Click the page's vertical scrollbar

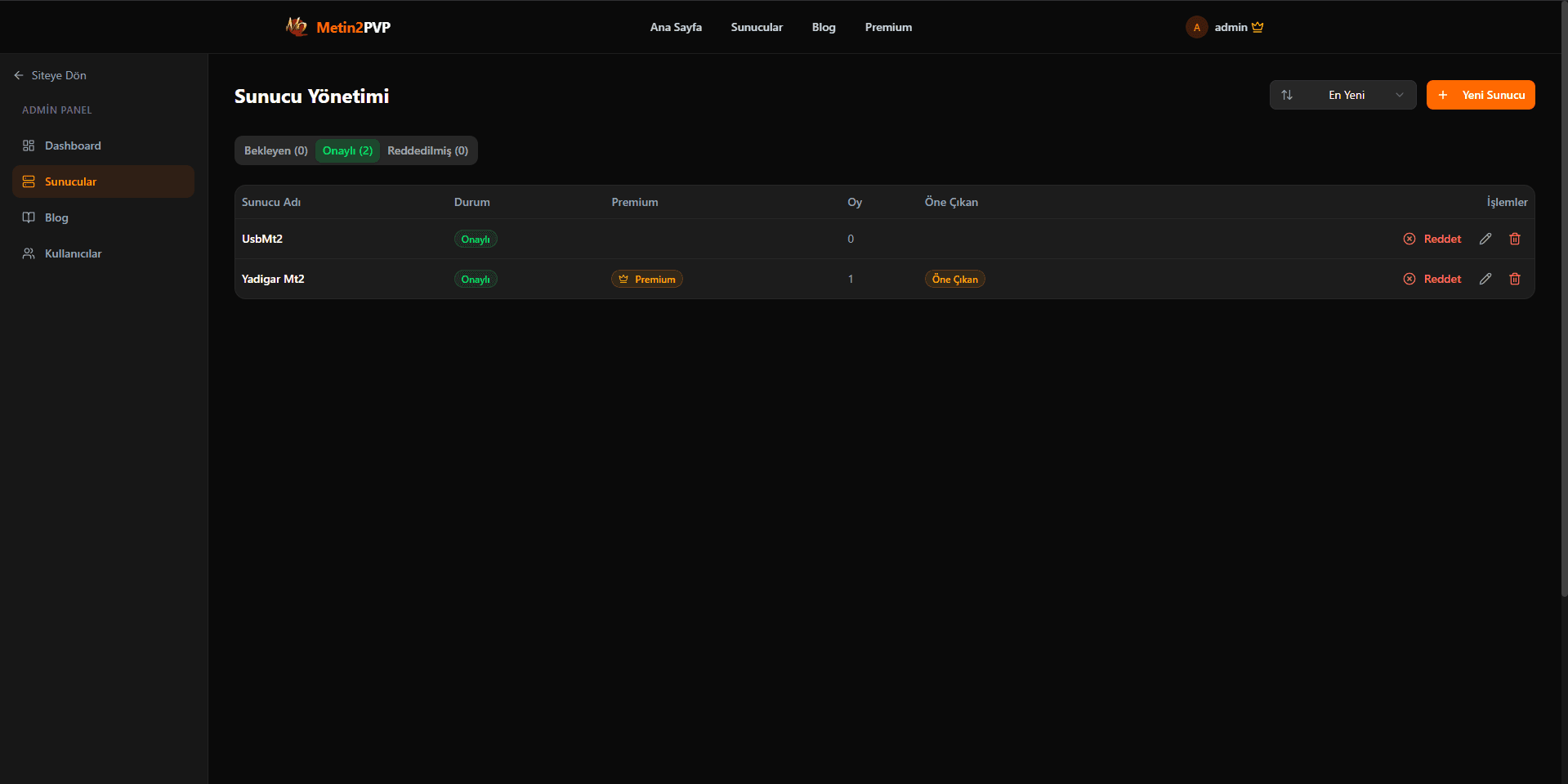1563,327
